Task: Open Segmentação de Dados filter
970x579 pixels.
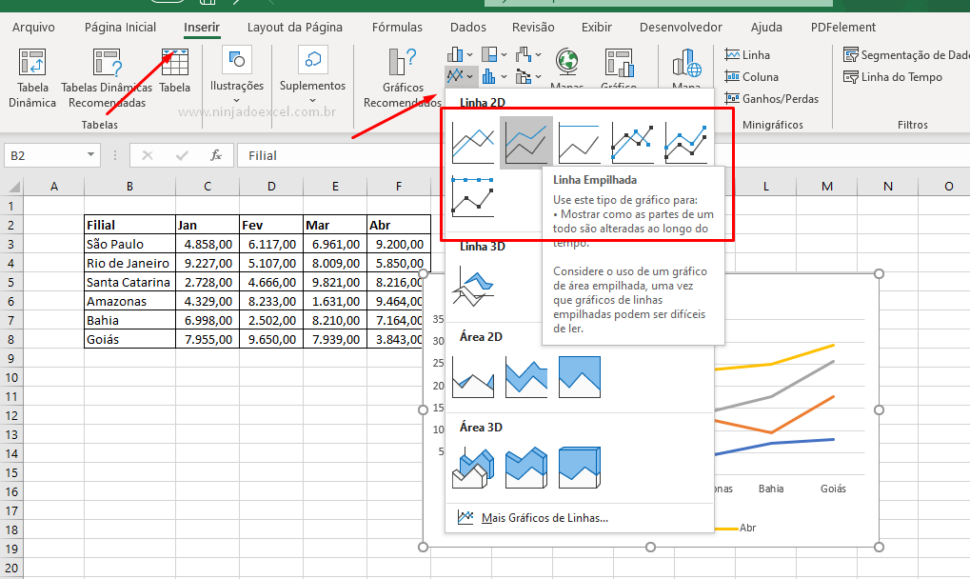Action: (892, 55)
